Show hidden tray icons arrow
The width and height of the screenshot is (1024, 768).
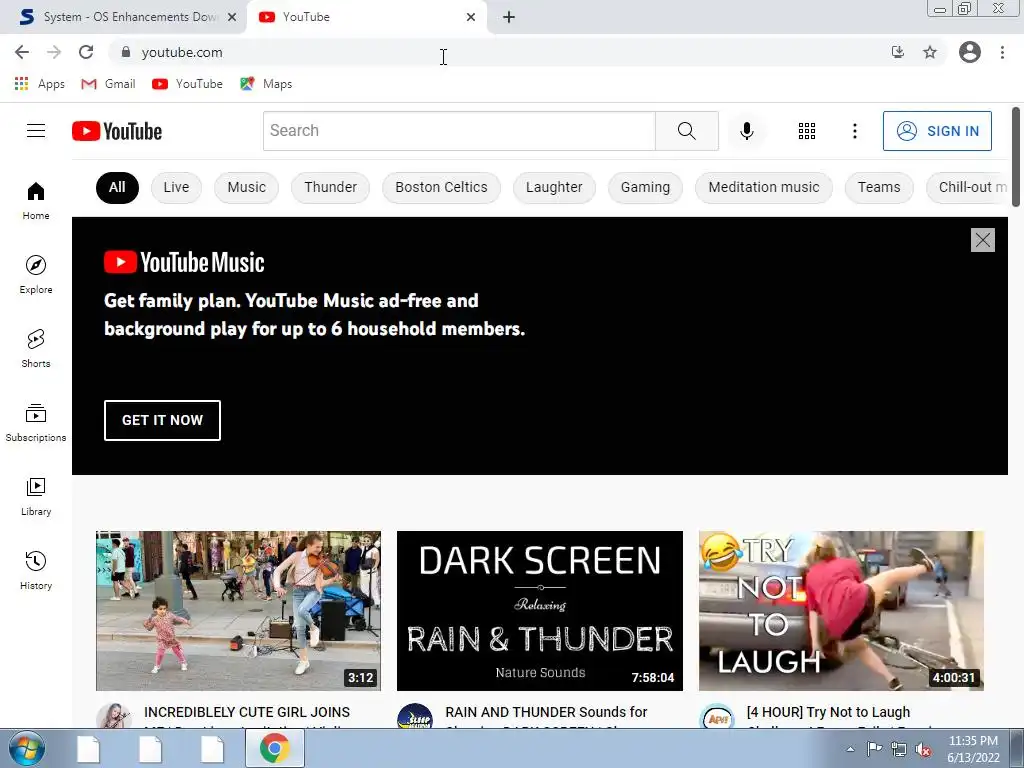click(x=850, y=749)
